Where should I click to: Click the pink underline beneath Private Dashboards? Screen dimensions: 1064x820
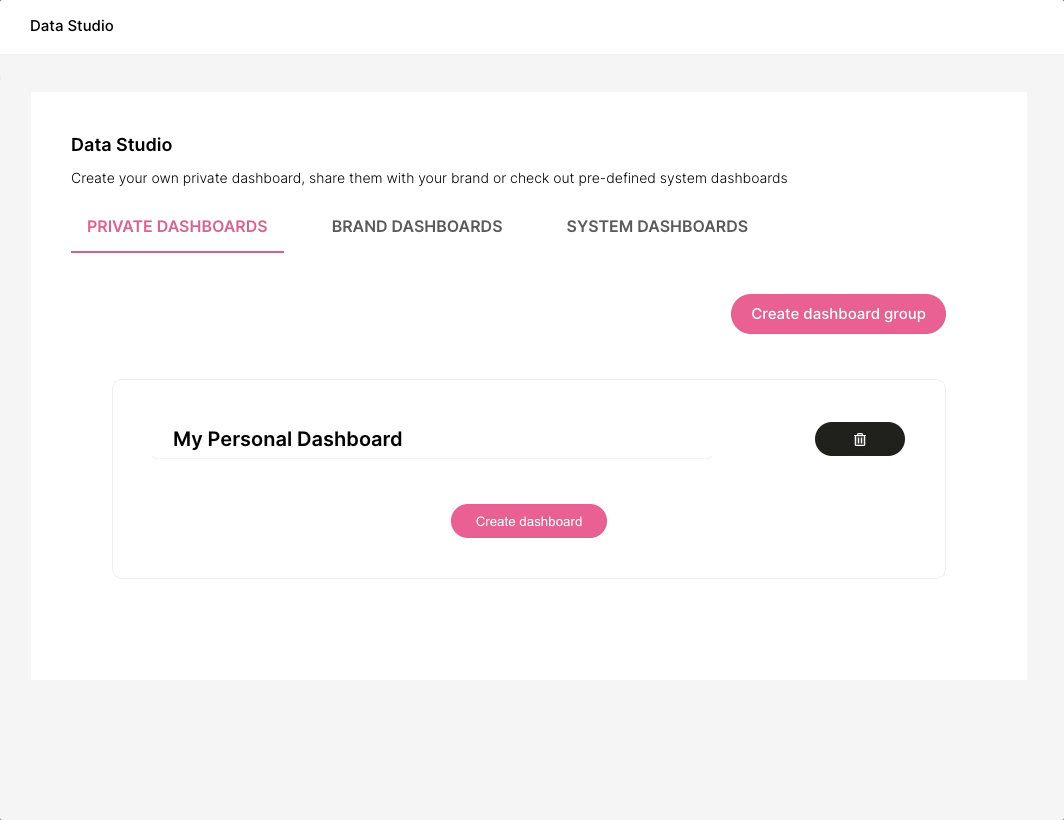177,252
